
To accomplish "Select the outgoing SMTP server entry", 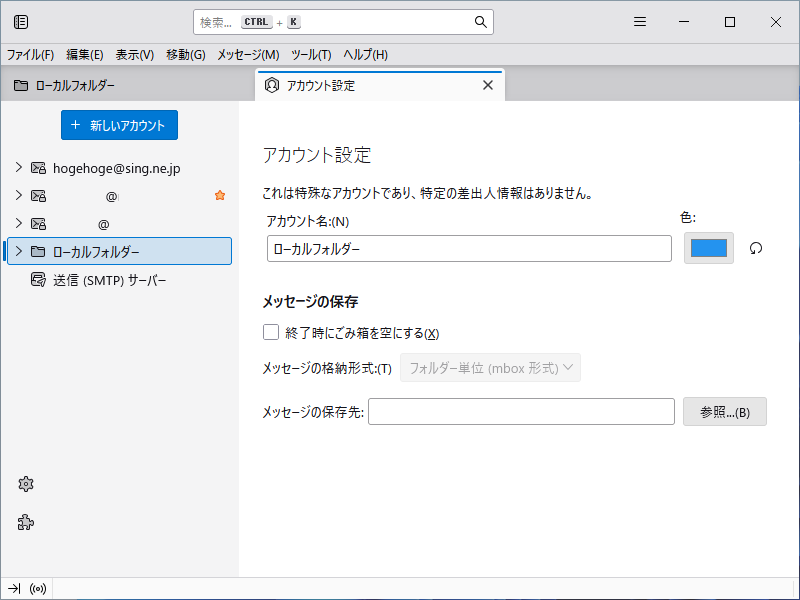I will (109, 280).
